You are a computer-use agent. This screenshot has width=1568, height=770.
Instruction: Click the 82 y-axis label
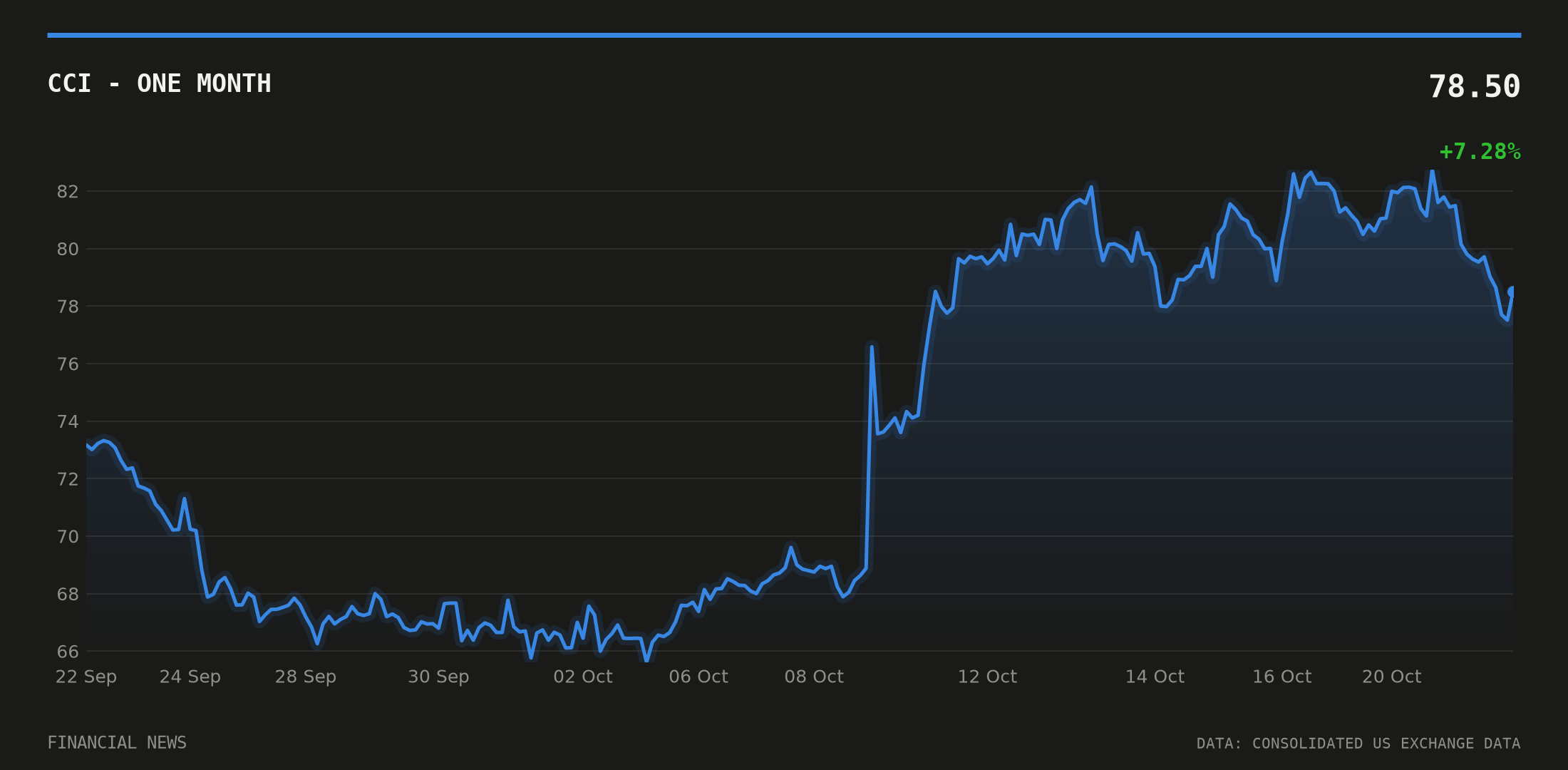tap(68, 191)
